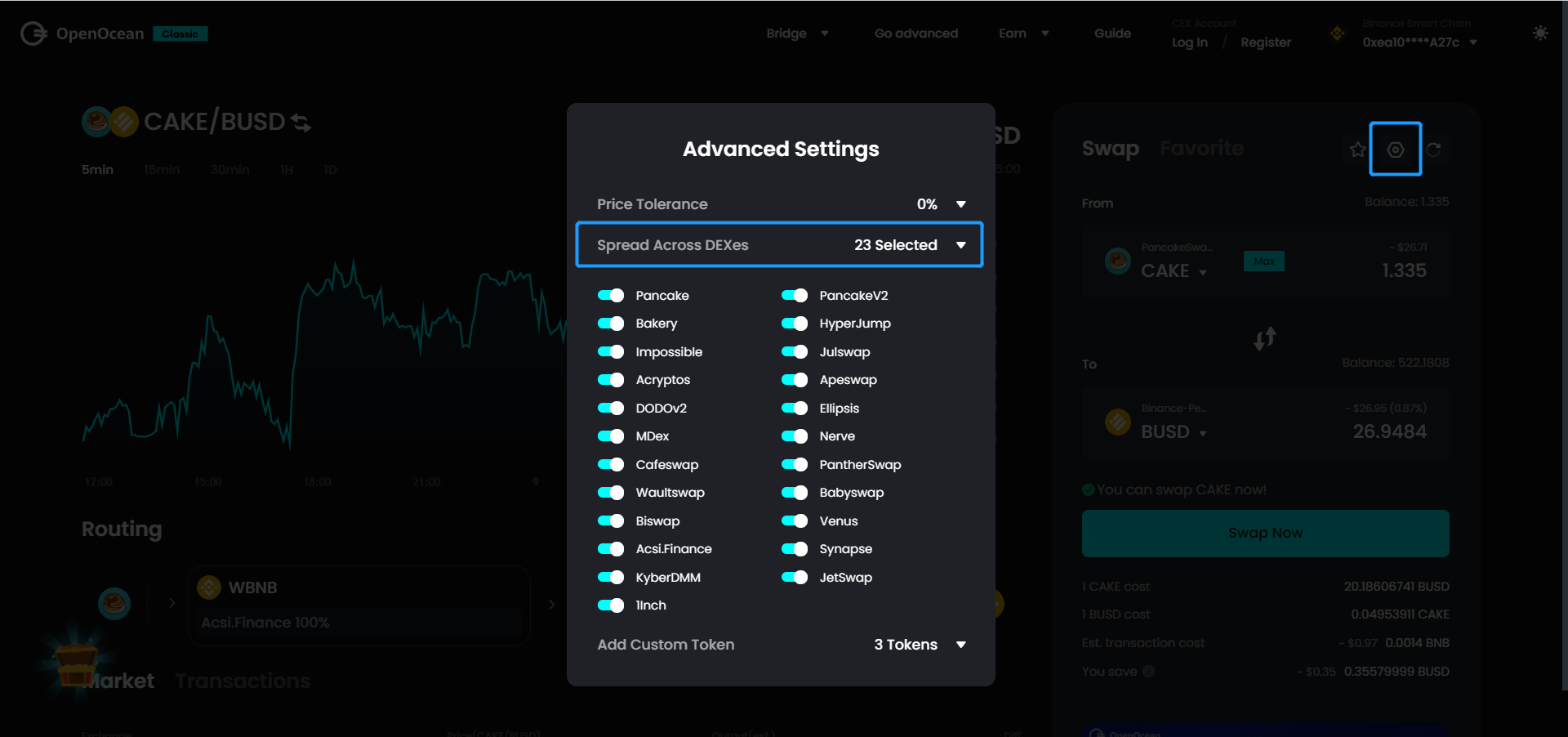Disable the PancakeV2 DEX toggle
Viewport: 1568px width, 737px height.
pyautogui.click(x=795, y=296)
